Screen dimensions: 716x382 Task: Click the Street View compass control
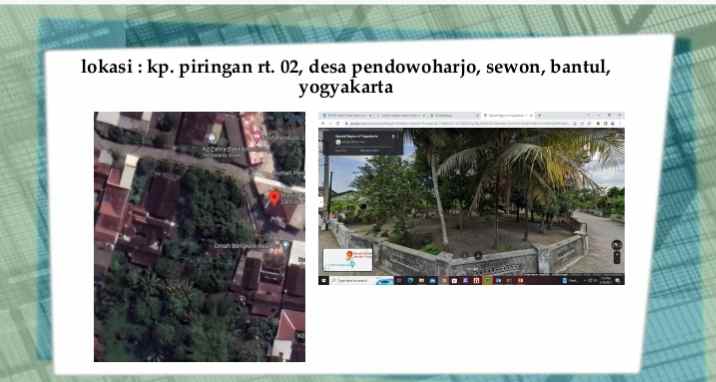616,245
